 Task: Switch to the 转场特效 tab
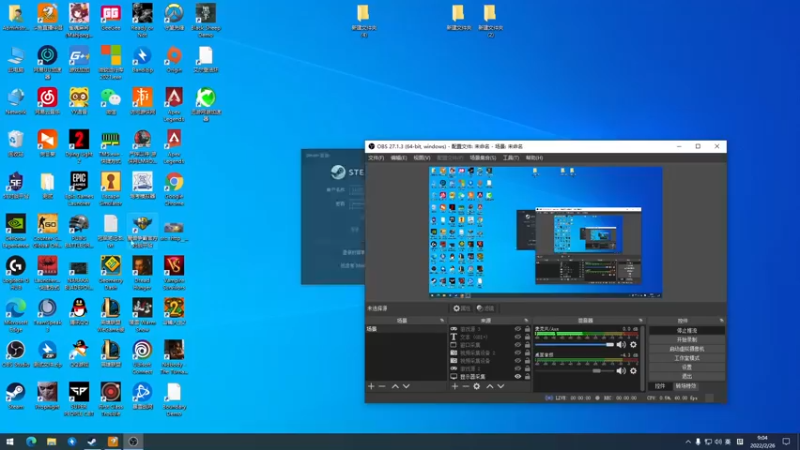(686, 386)
